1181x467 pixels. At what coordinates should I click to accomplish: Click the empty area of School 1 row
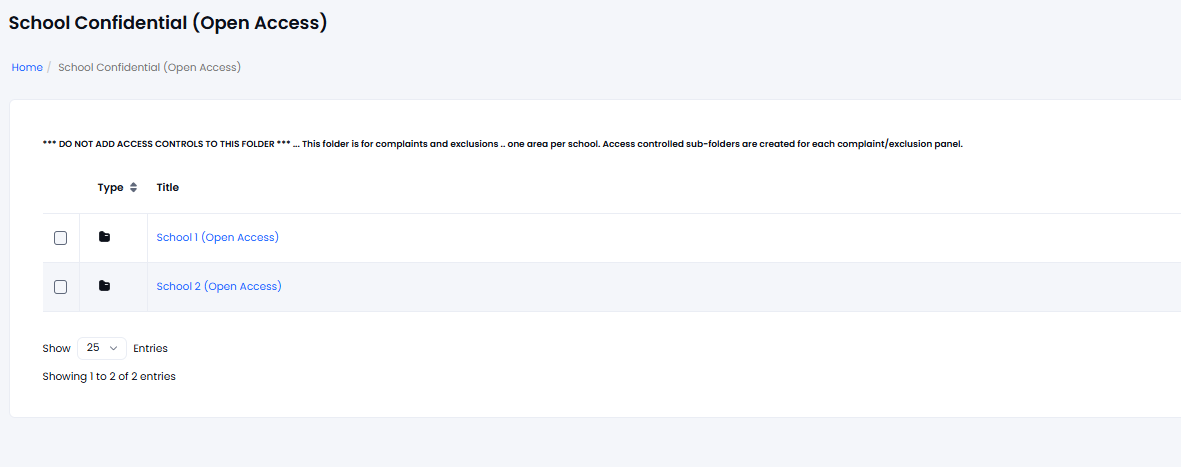pos(731,238)
